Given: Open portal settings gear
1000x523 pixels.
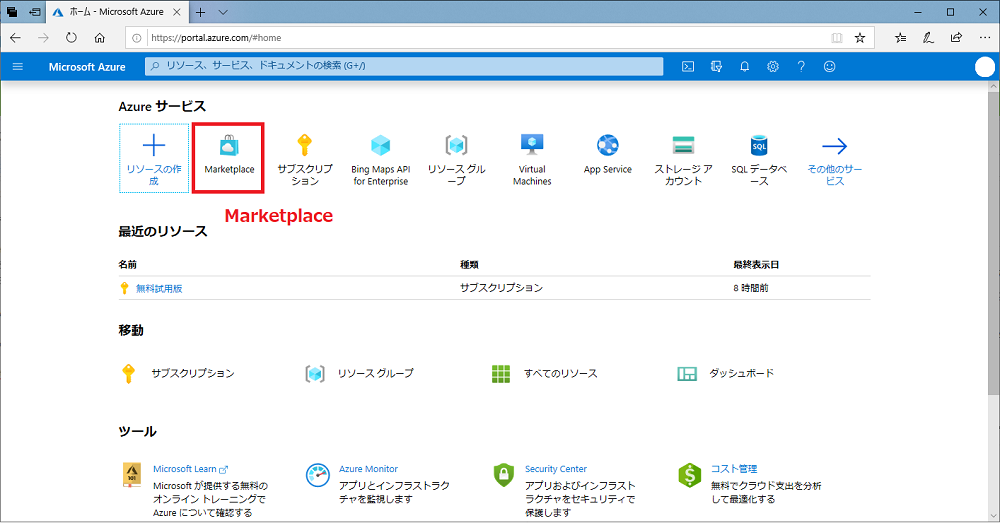Looking at the screenshot, I should click(x=773, y=66).
